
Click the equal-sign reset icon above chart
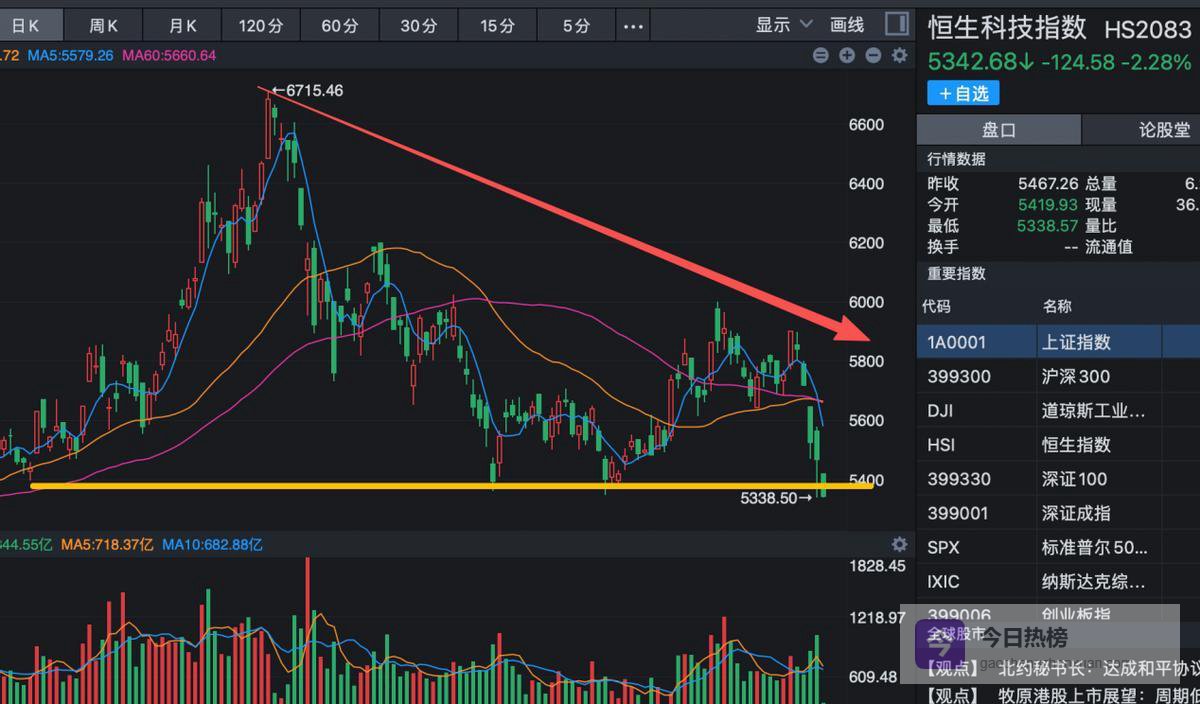821,55
